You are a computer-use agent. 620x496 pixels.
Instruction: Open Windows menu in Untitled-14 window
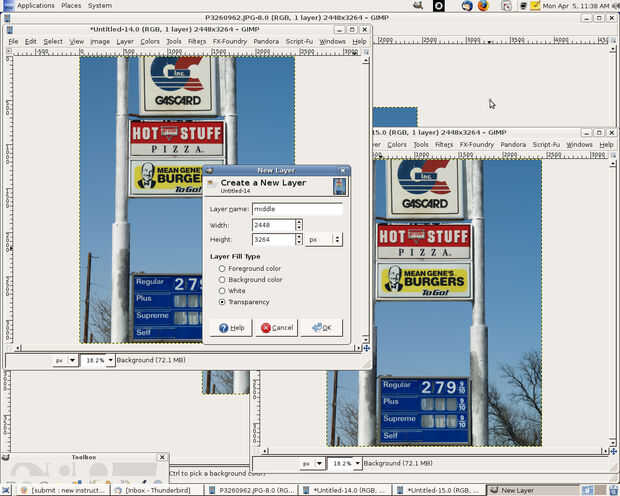(x=332, y=41)
